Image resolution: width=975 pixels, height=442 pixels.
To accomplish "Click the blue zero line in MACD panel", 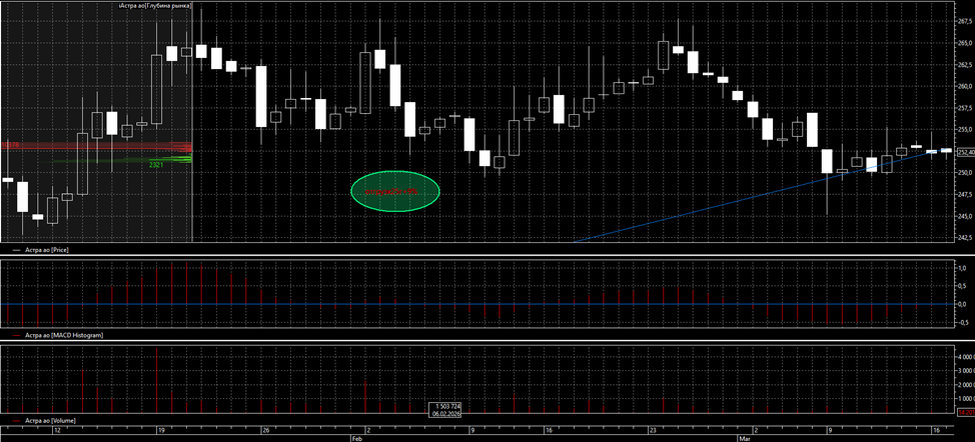I will (476, 304).
